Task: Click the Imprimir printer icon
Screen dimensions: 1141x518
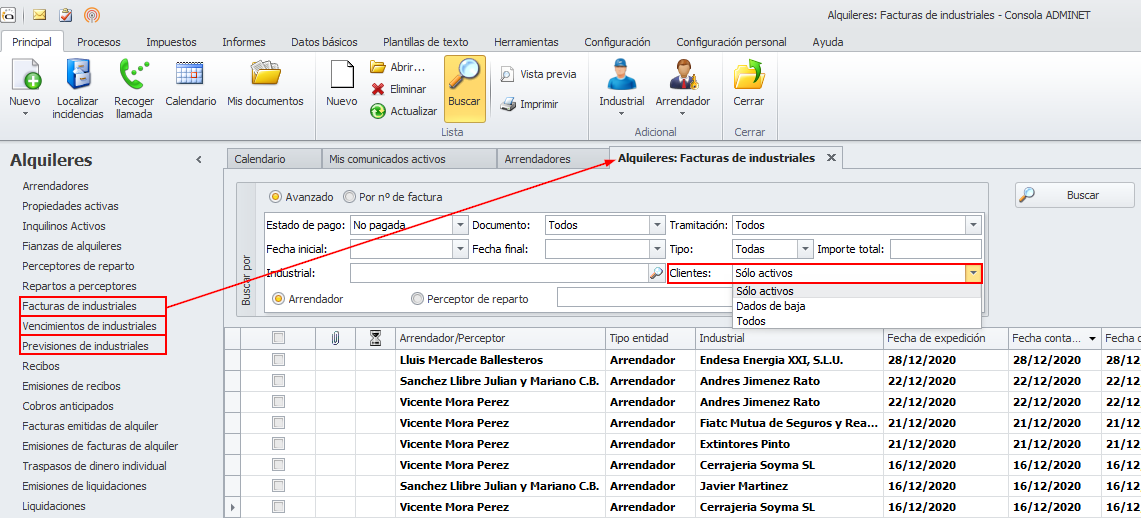Action: (508, 104)
